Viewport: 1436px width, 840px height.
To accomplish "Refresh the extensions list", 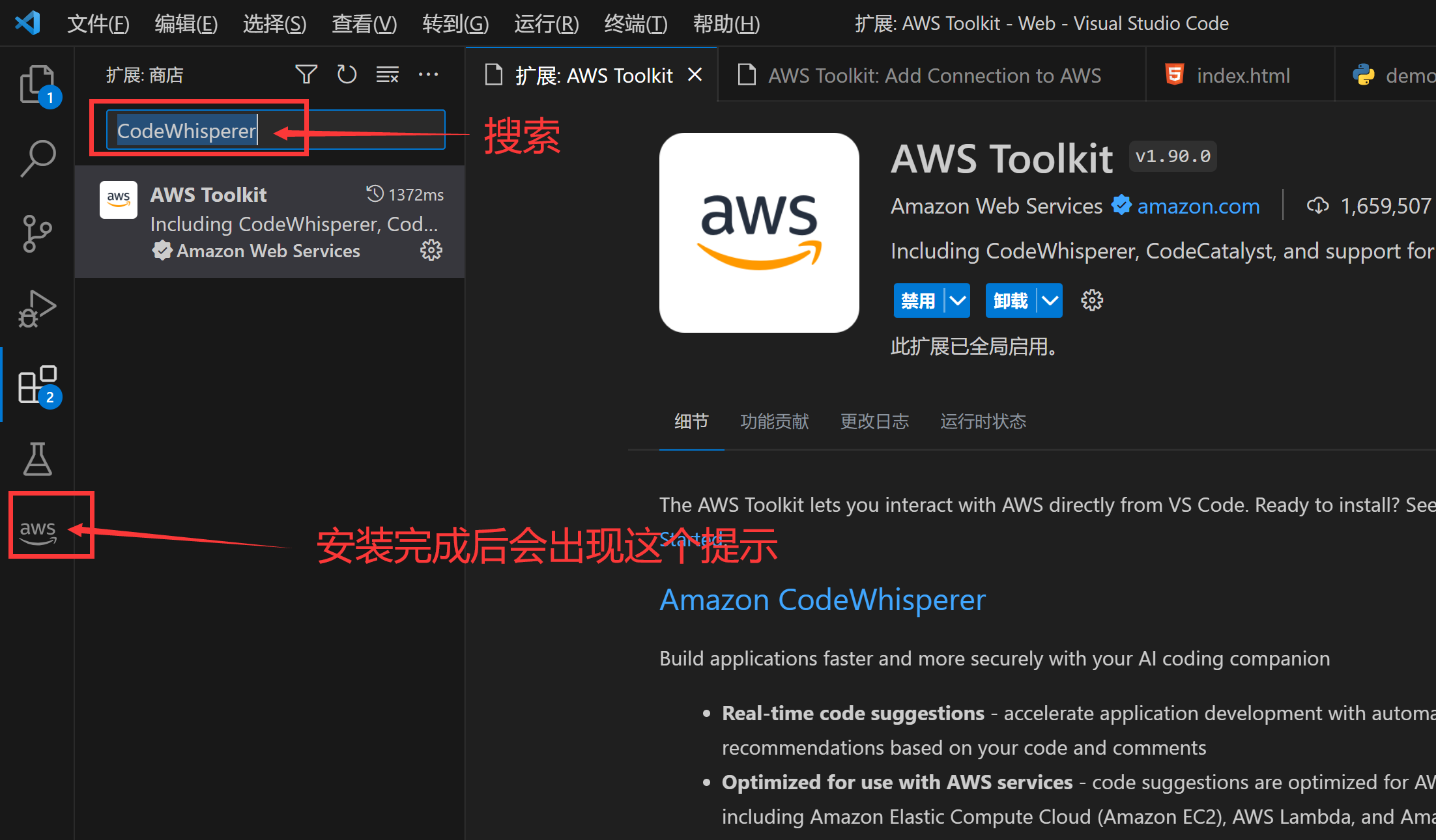I will tap(347, 74).
